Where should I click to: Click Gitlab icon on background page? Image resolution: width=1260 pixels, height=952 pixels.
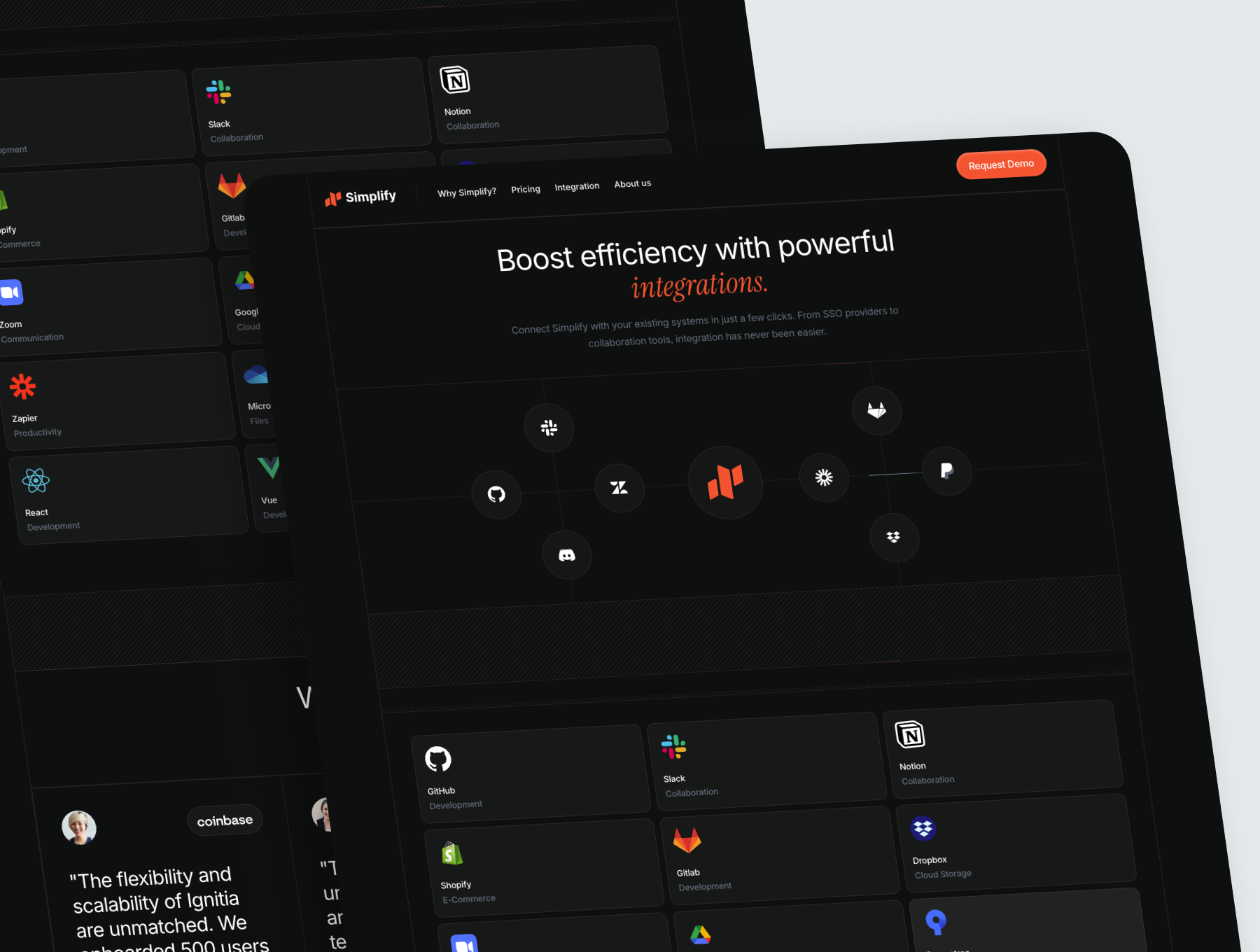click(232, 185)
